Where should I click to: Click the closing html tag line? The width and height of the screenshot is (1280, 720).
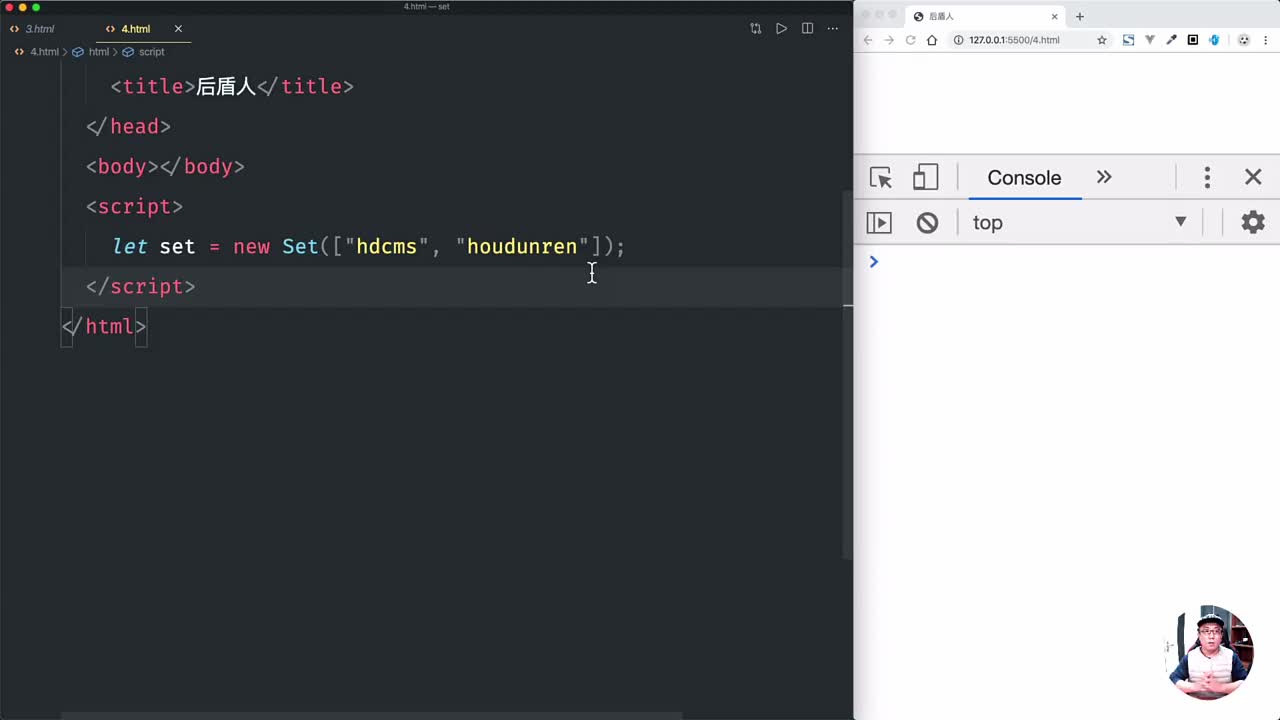(104, 326)
